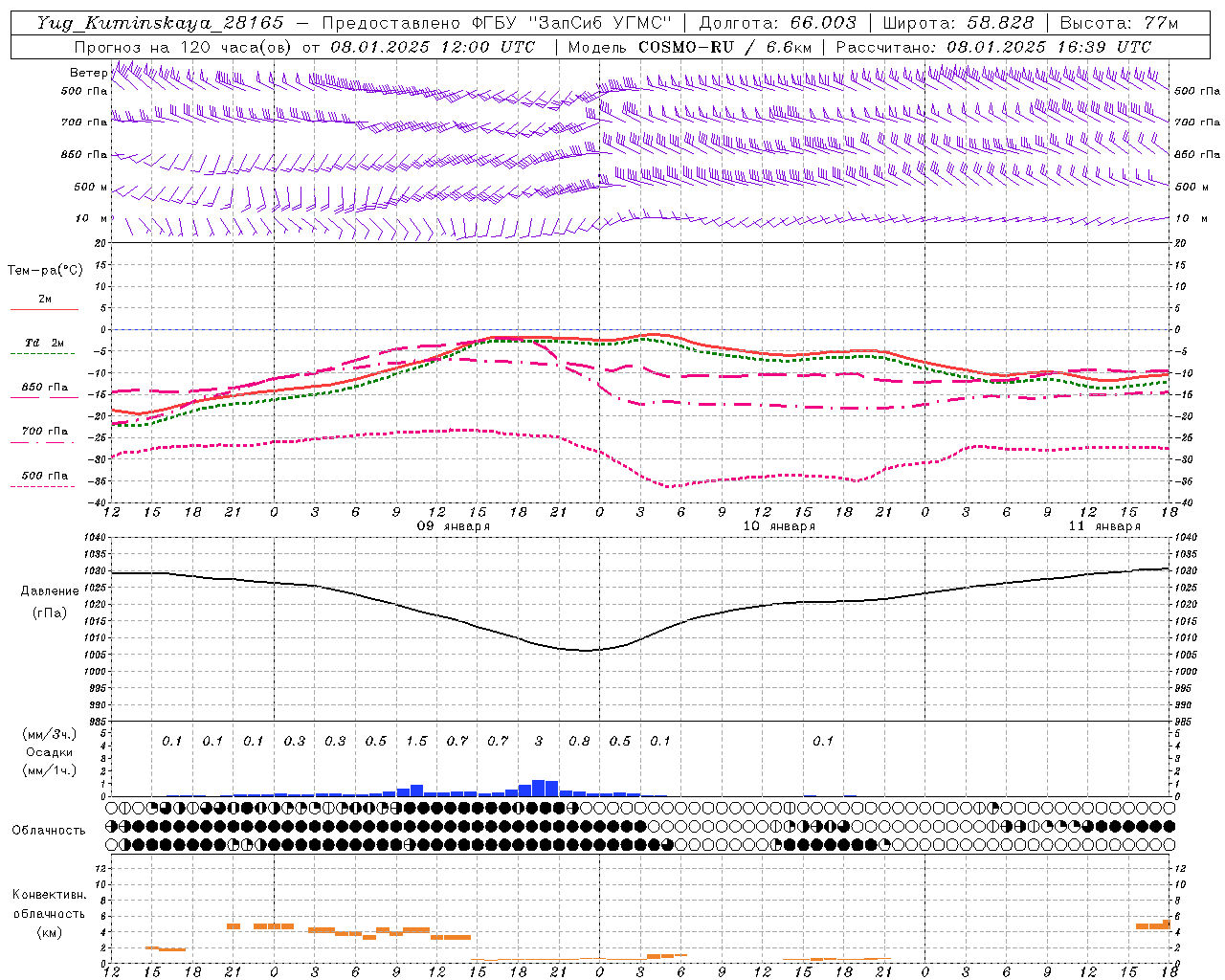The width and height of the screenshot is (1225, 980).
Task: Click the station title Yug_Kuminskaya_28165
Action: (160, 23)
